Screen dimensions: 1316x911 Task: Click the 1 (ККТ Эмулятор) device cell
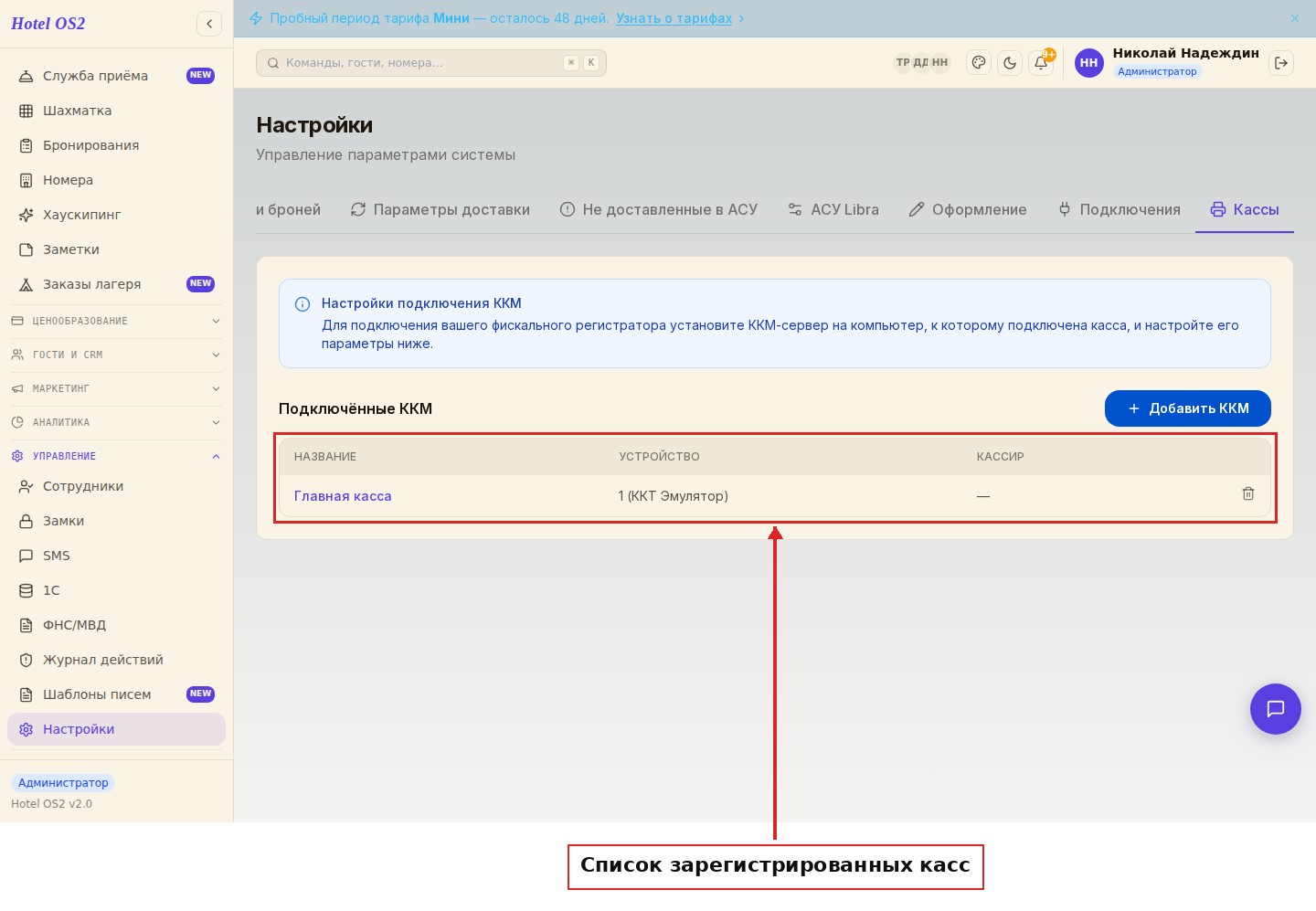pyautogui.click(x=673, y=496)
